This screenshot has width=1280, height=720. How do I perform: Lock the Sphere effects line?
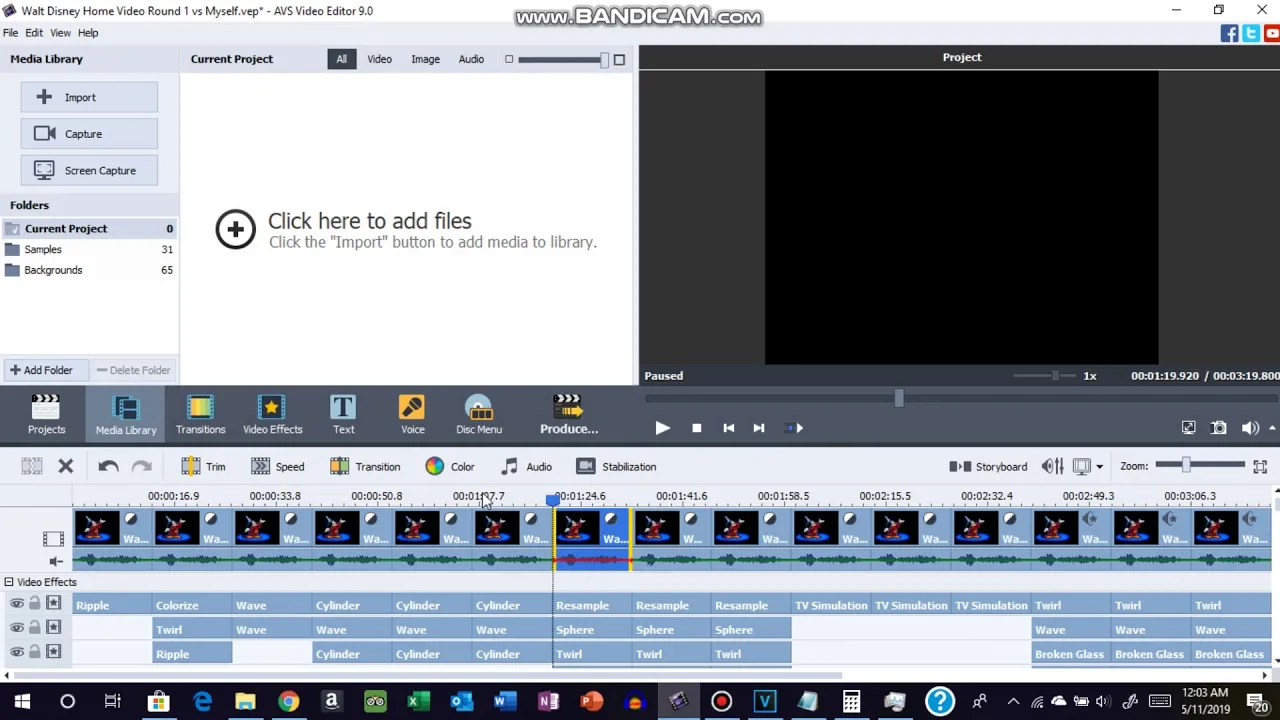(x=35, y=627)
